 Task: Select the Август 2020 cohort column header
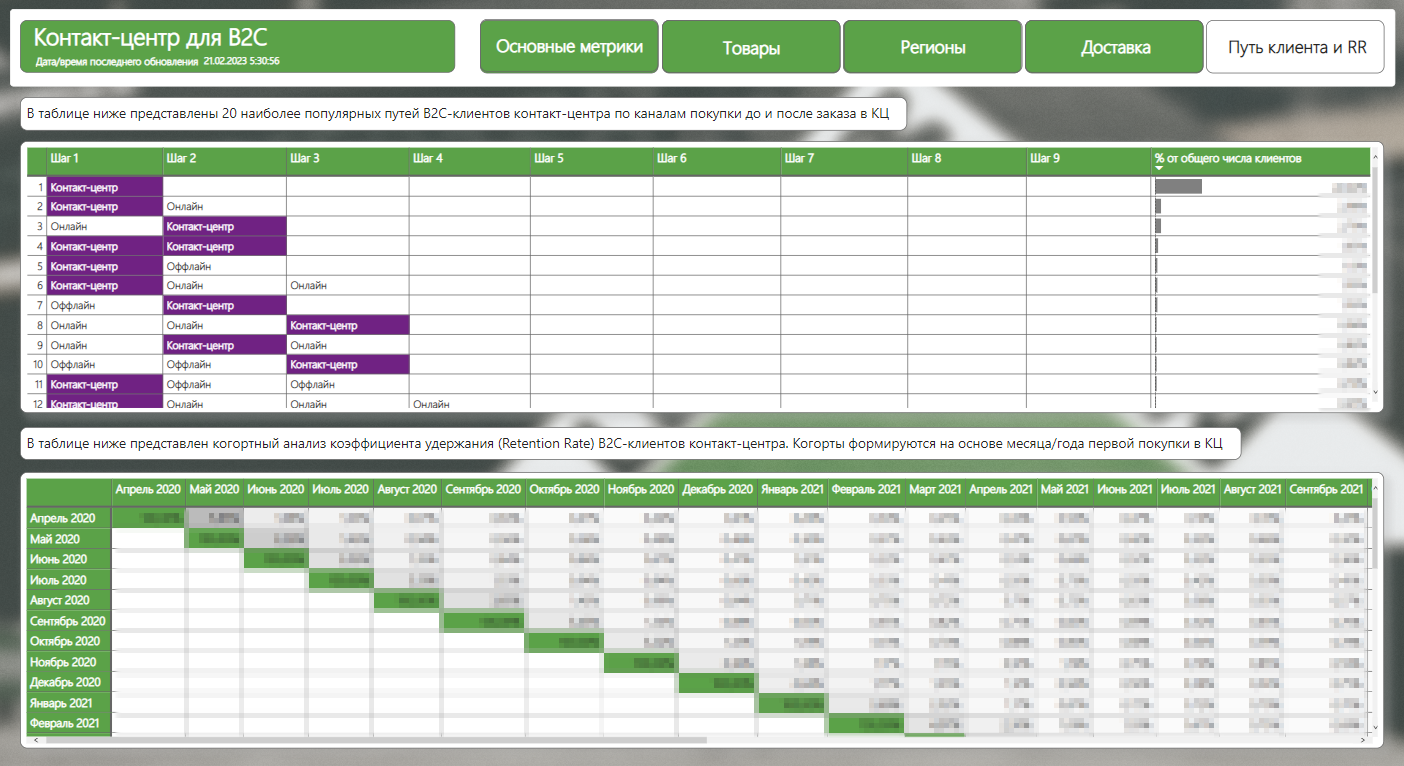(407, 490)
